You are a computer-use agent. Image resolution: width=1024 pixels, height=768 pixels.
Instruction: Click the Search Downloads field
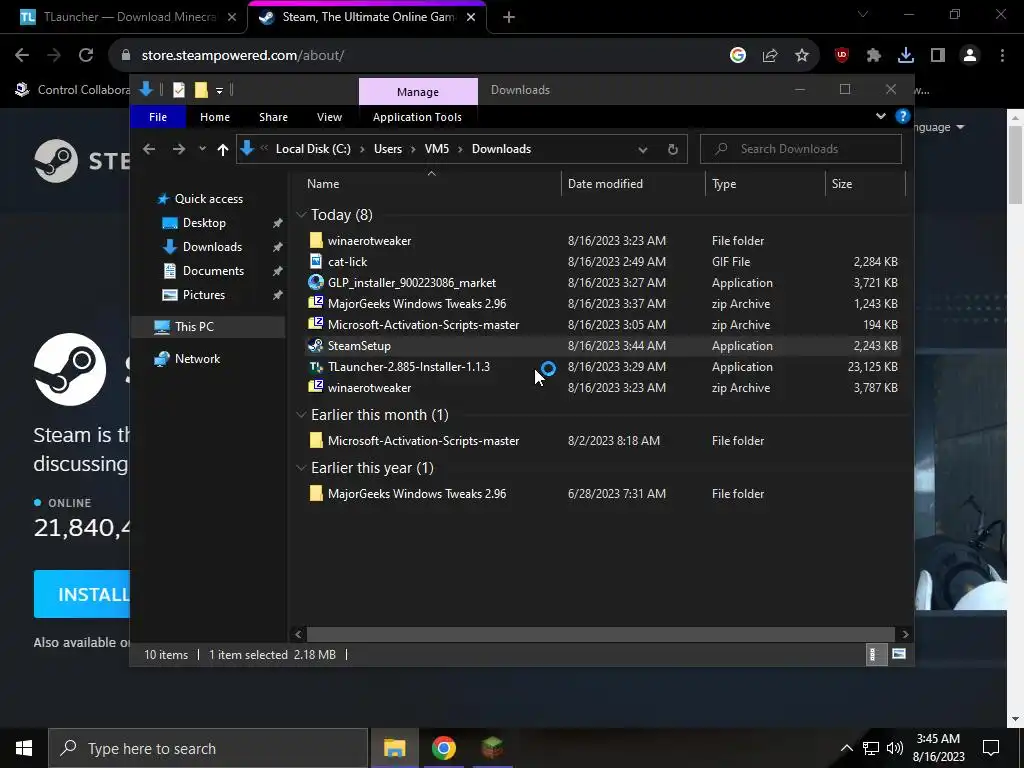(x=801, y=149)
